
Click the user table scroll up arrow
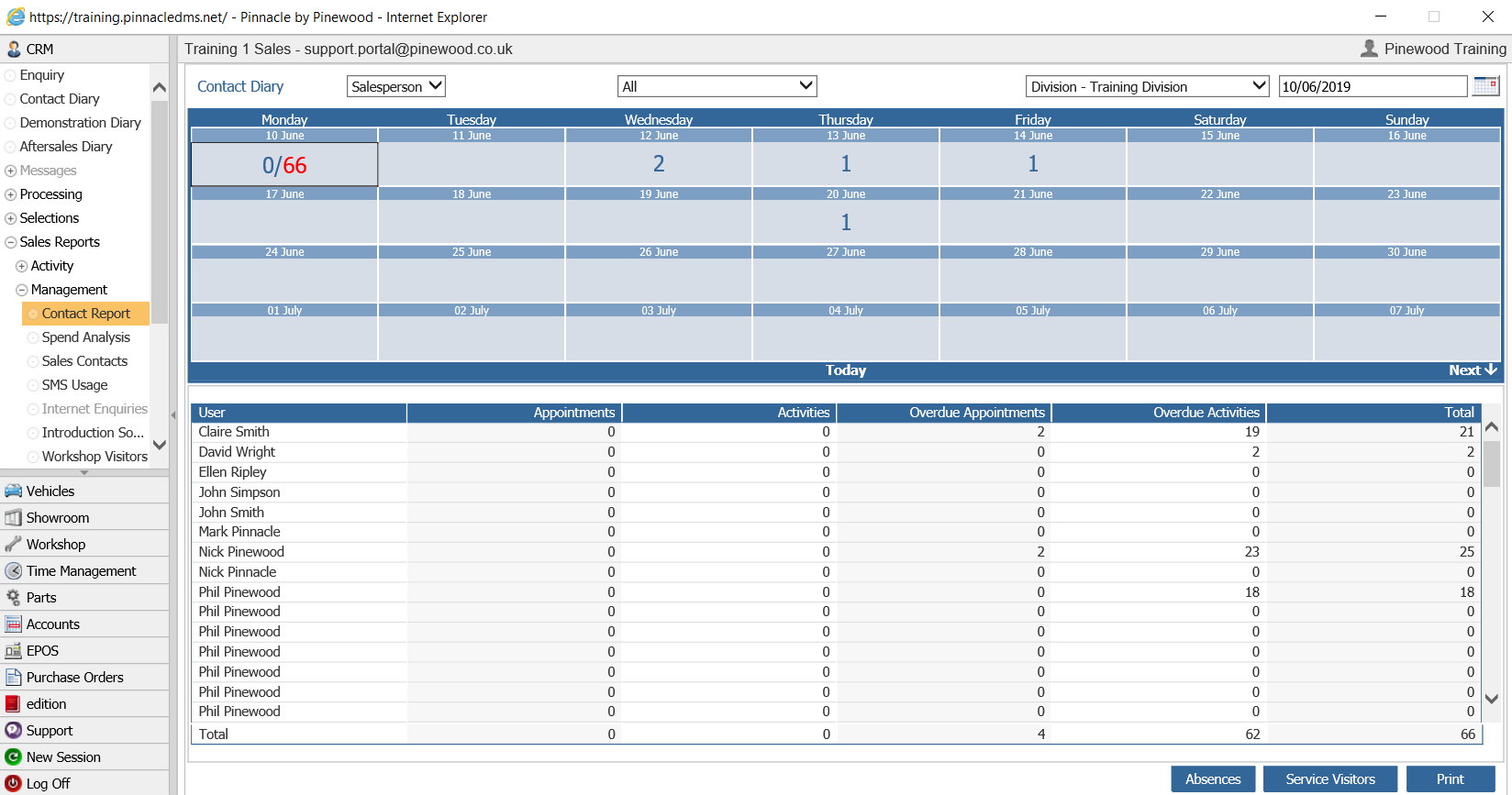(1492, 427)
